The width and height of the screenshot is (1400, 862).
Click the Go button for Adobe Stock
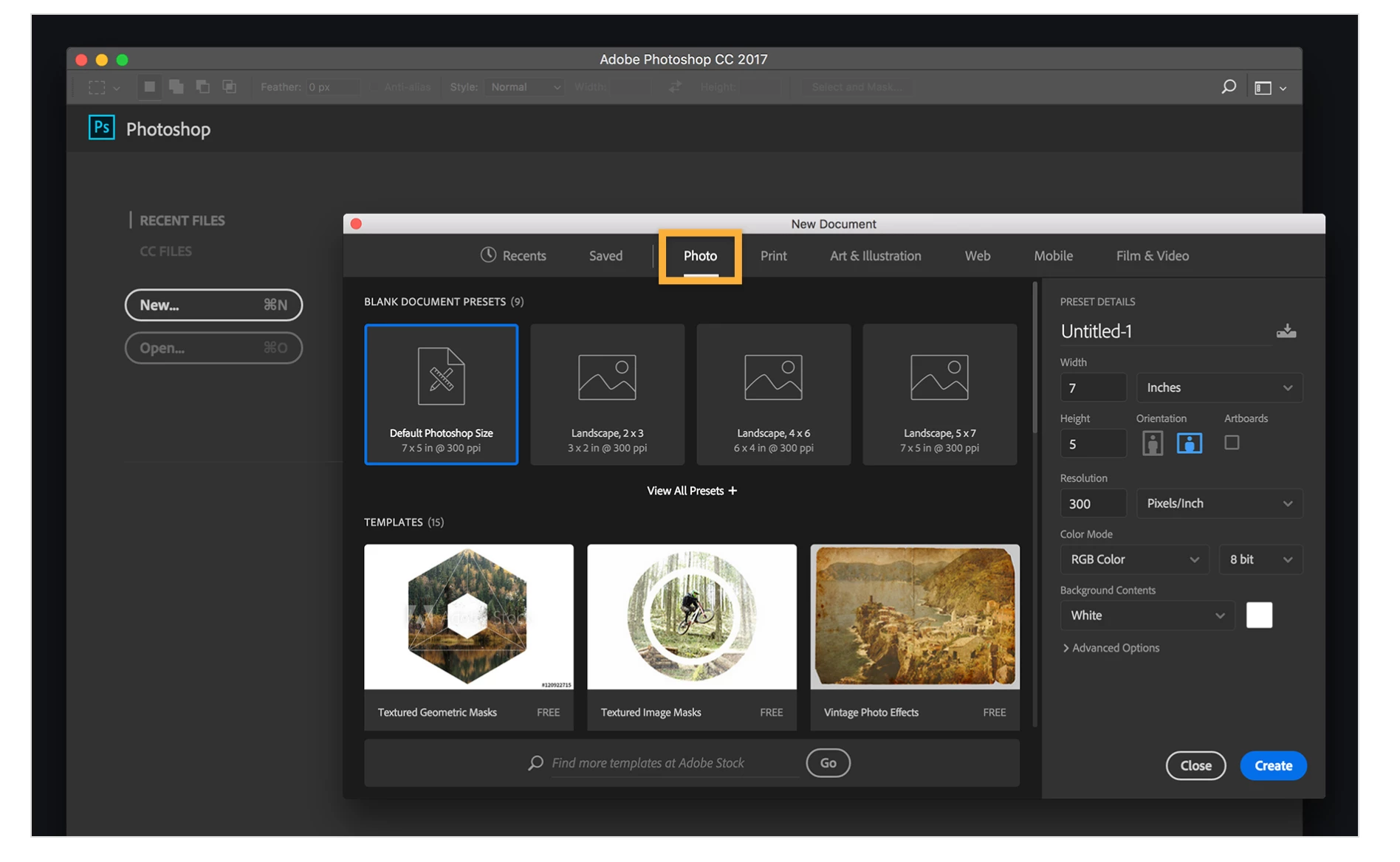pos(828,762)
